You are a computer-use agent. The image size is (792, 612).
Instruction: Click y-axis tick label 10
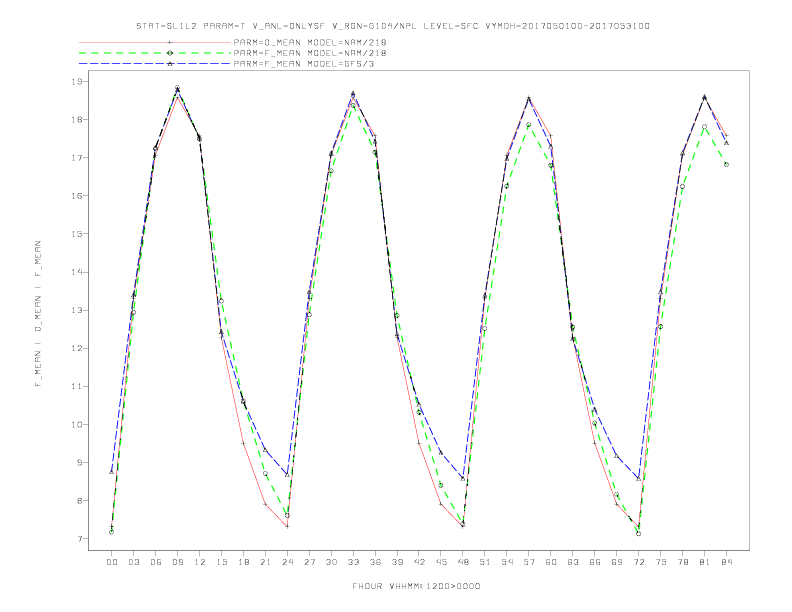tap(79, 425)
